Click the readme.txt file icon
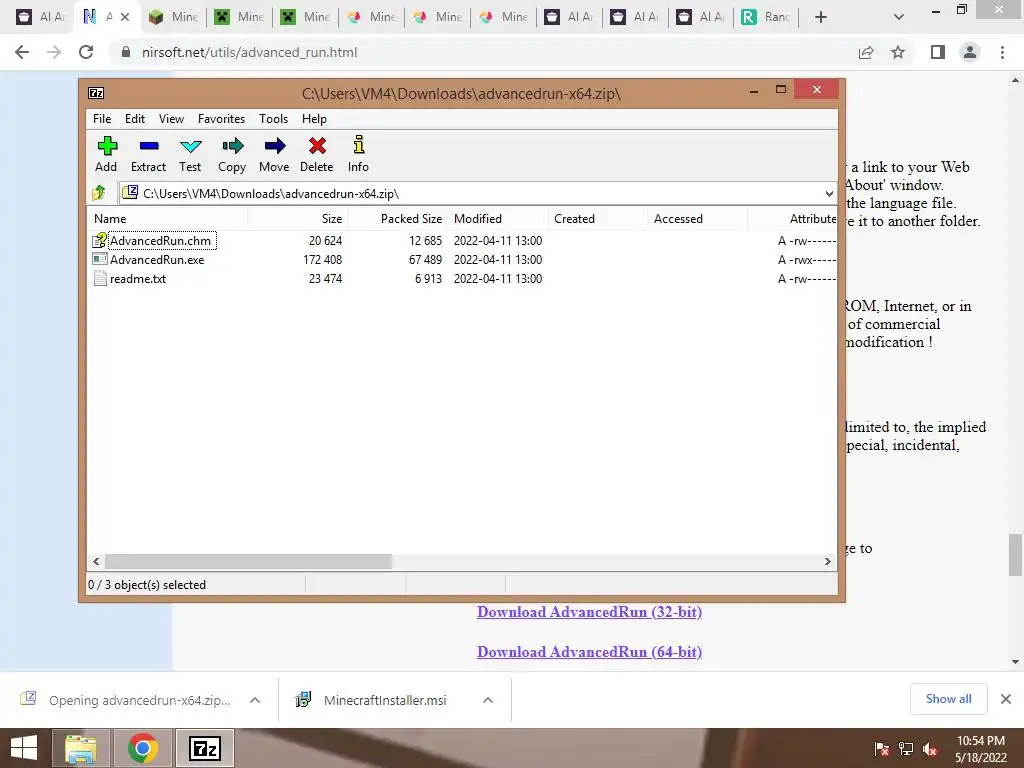The height and width of the screenshot is (768, 1024). [x=100, y=278]
